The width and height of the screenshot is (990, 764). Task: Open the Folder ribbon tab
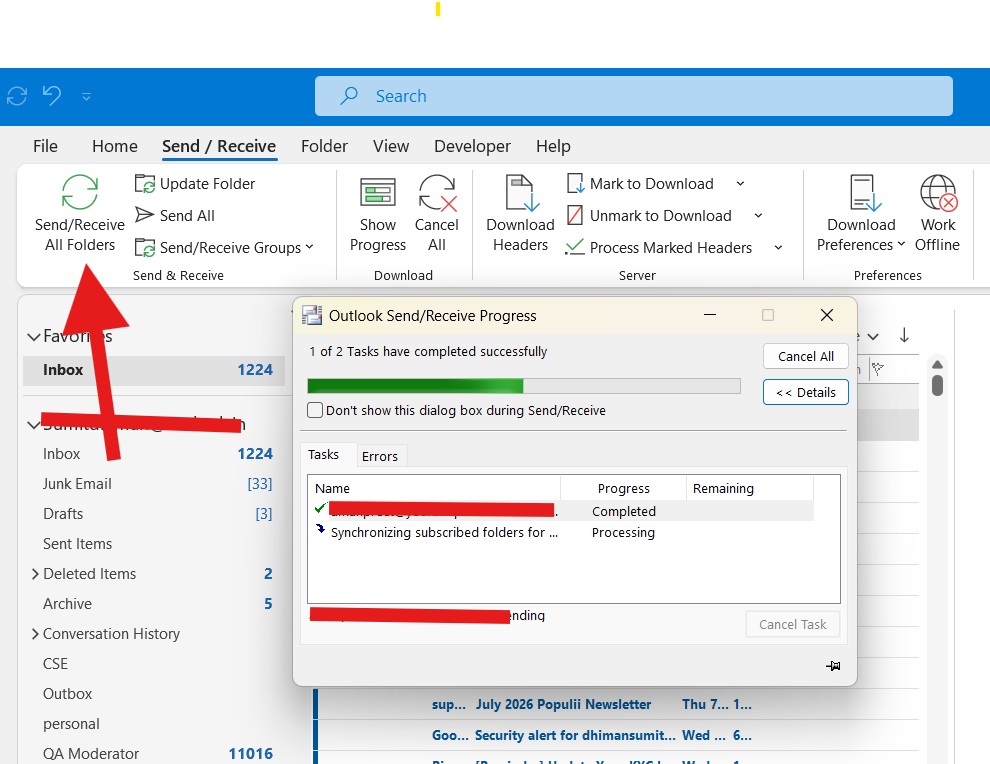pyautogui.click(x=324, y=146)
